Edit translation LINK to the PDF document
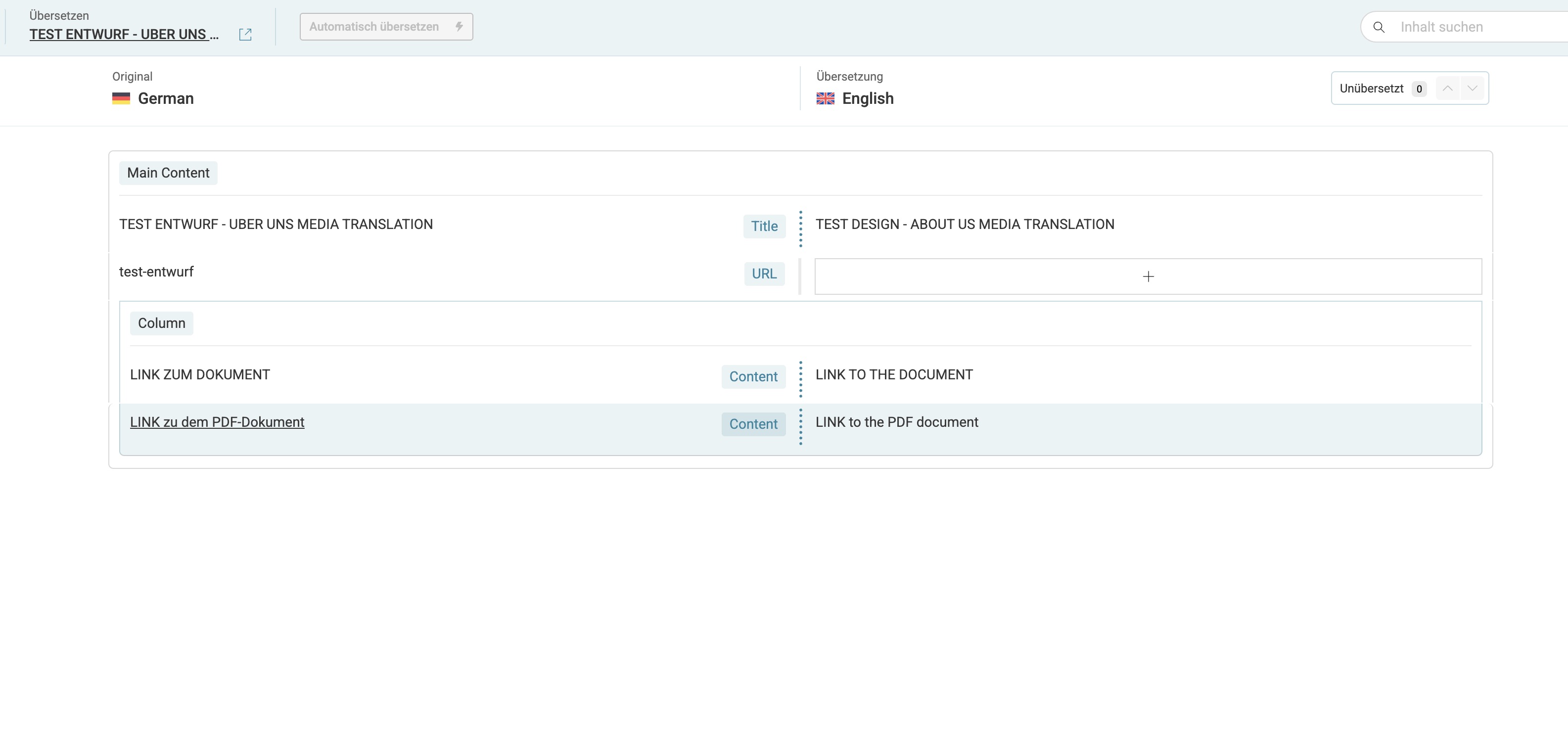The width and height of the screenshot is (1568, 731). tap(897, 422)
